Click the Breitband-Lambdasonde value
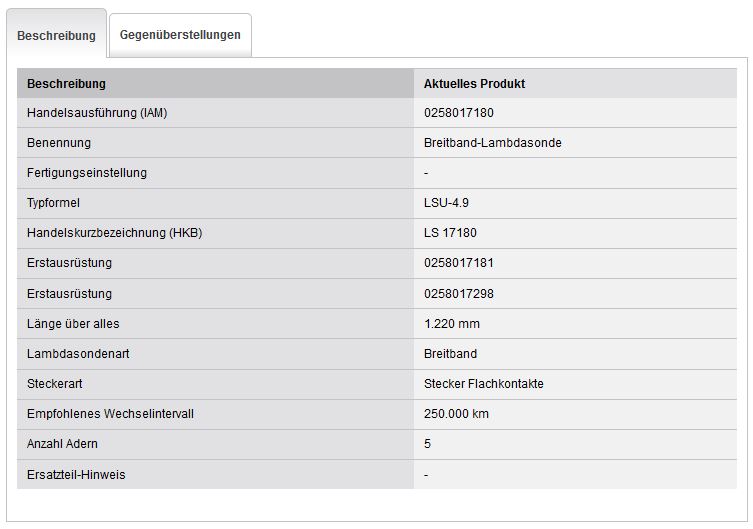 pyautogui.click(x=492, y=143)
